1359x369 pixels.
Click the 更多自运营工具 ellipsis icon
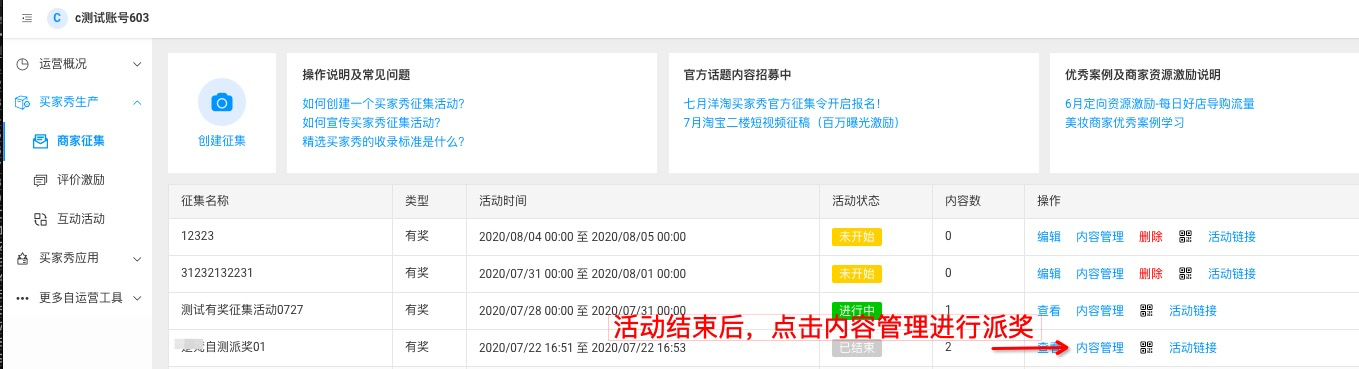point(23,298)
